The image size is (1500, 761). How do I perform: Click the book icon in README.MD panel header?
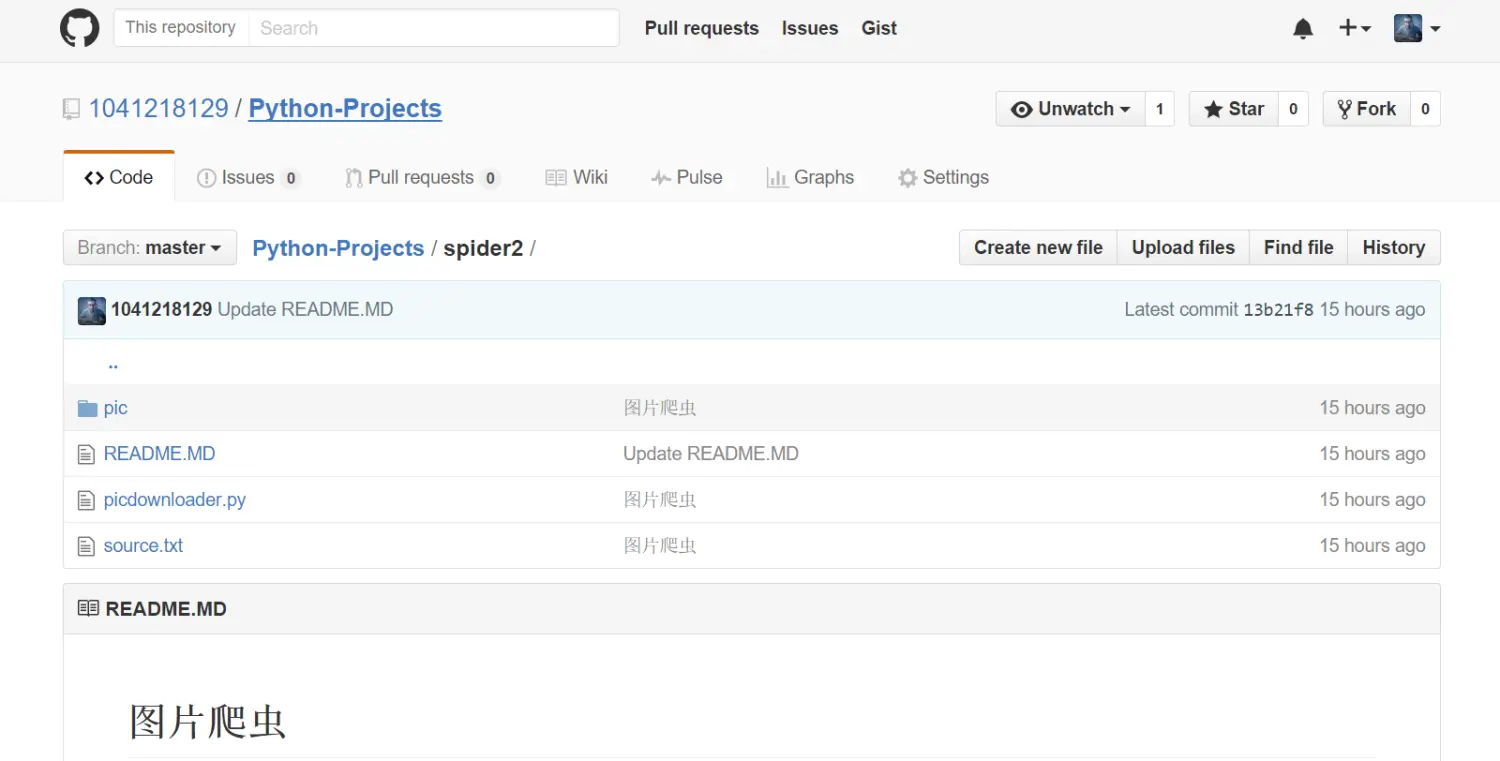[x=88, y=608]
